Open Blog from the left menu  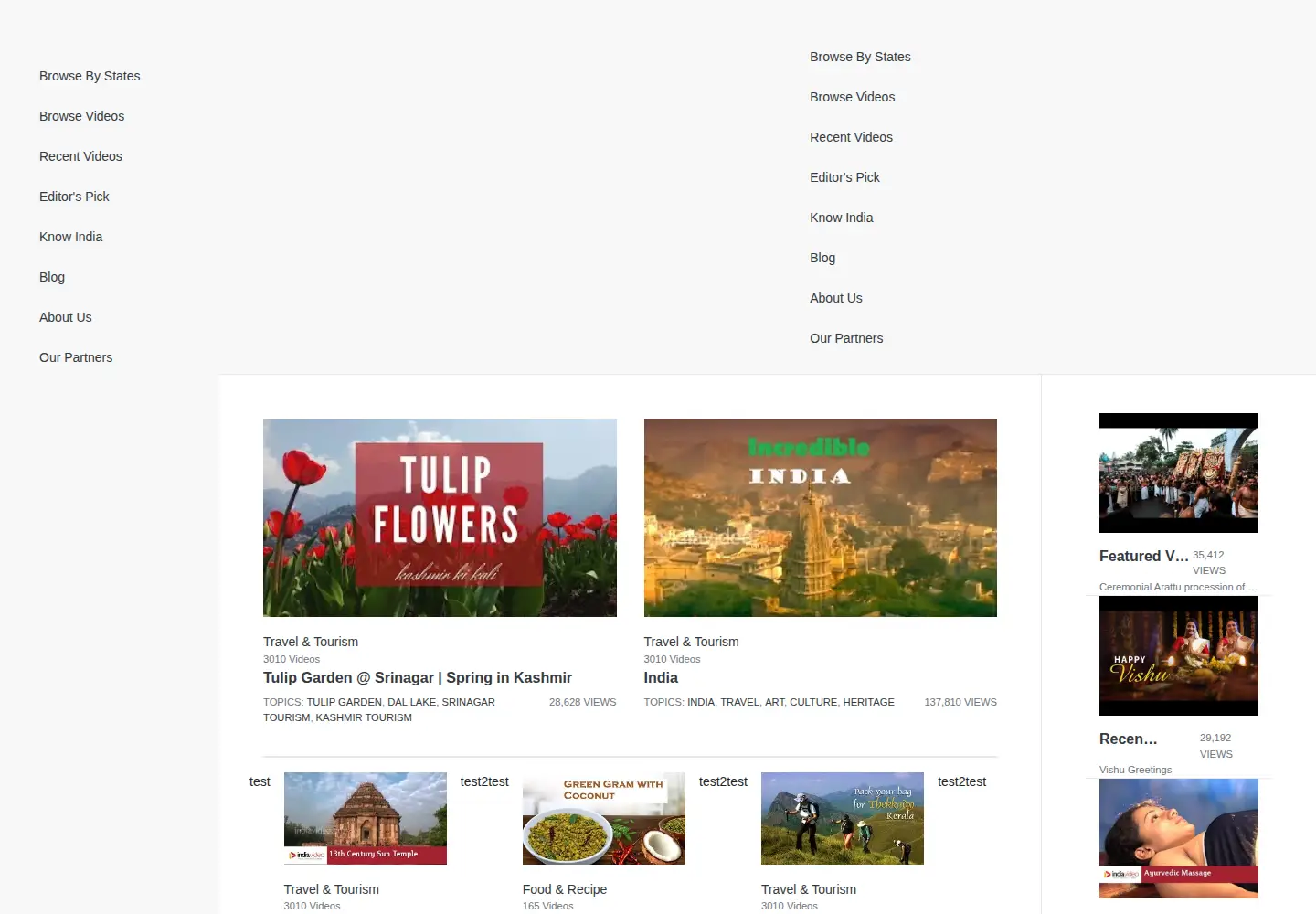coord(52,277)
